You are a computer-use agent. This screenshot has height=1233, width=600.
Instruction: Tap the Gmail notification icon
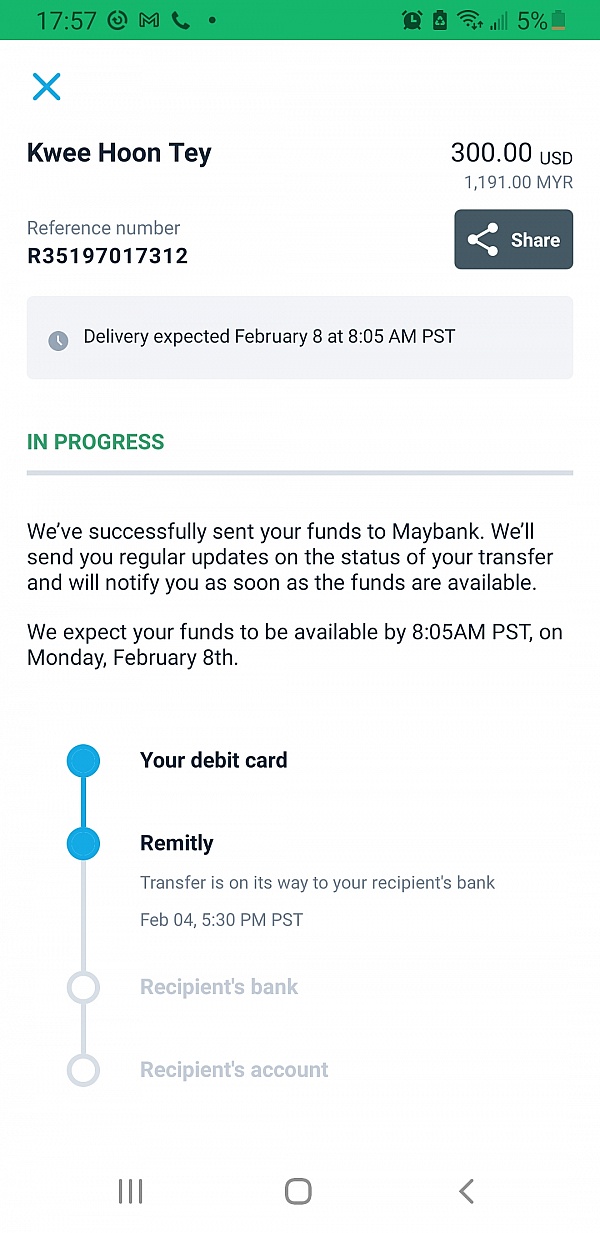click(149, 20)
